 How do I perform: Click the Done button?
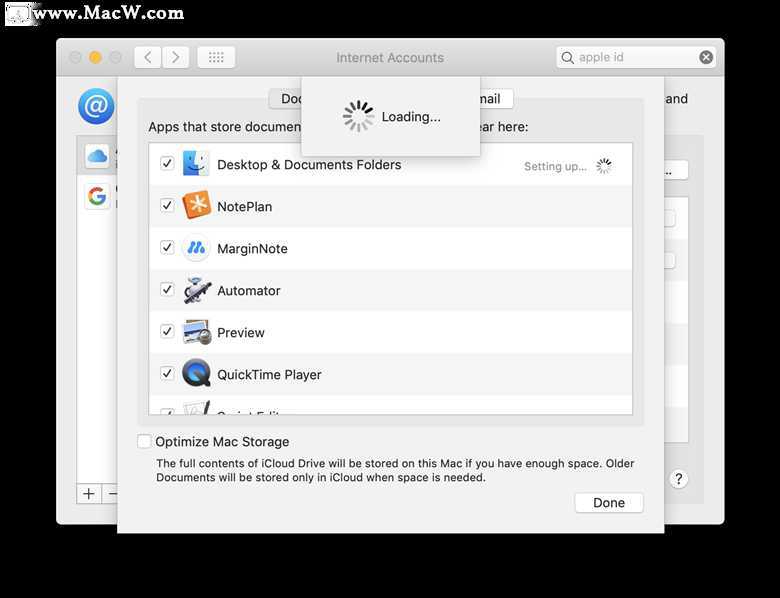(609, 502)
